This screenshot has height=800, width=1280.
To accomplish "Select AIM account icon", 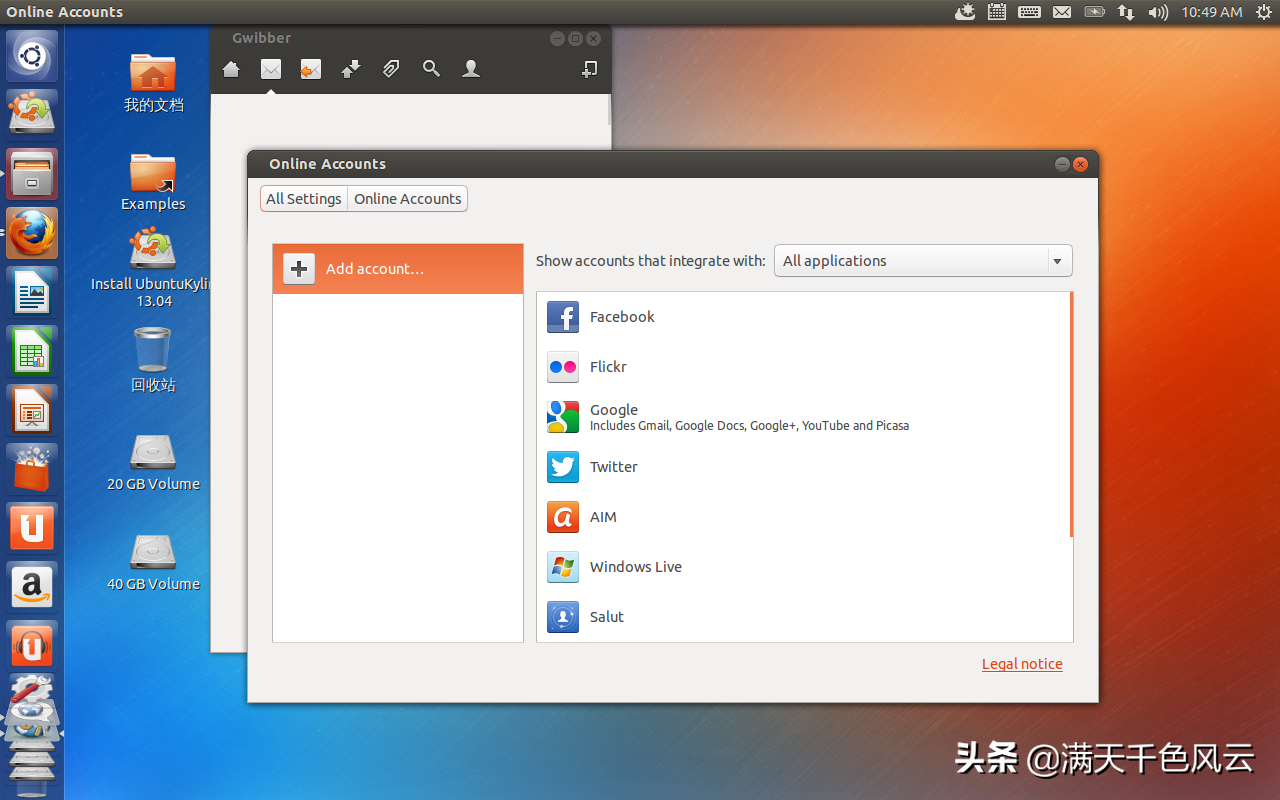I will point(563,517).
